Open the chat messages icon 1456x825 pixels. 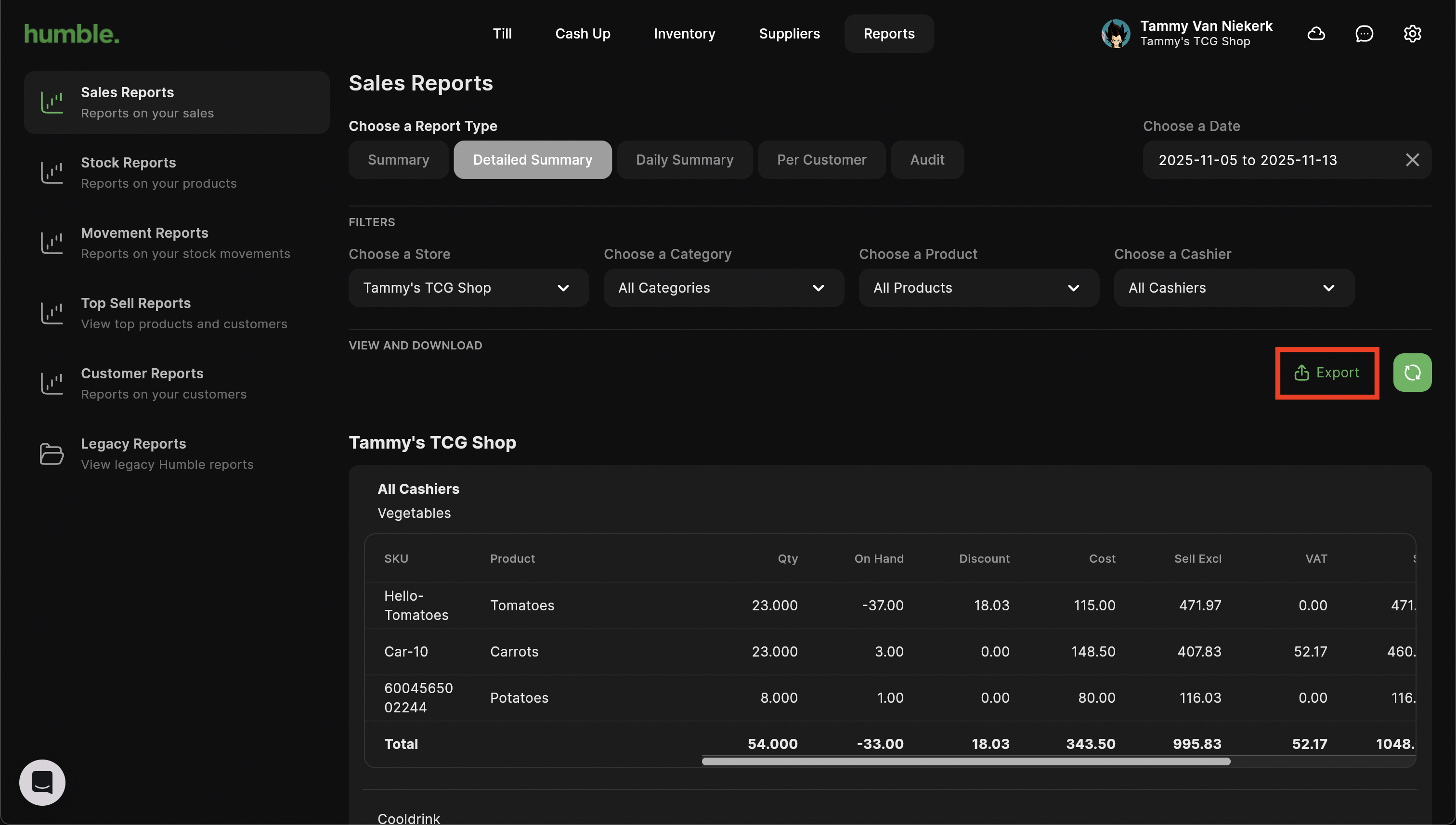(x=1364, y=33)
